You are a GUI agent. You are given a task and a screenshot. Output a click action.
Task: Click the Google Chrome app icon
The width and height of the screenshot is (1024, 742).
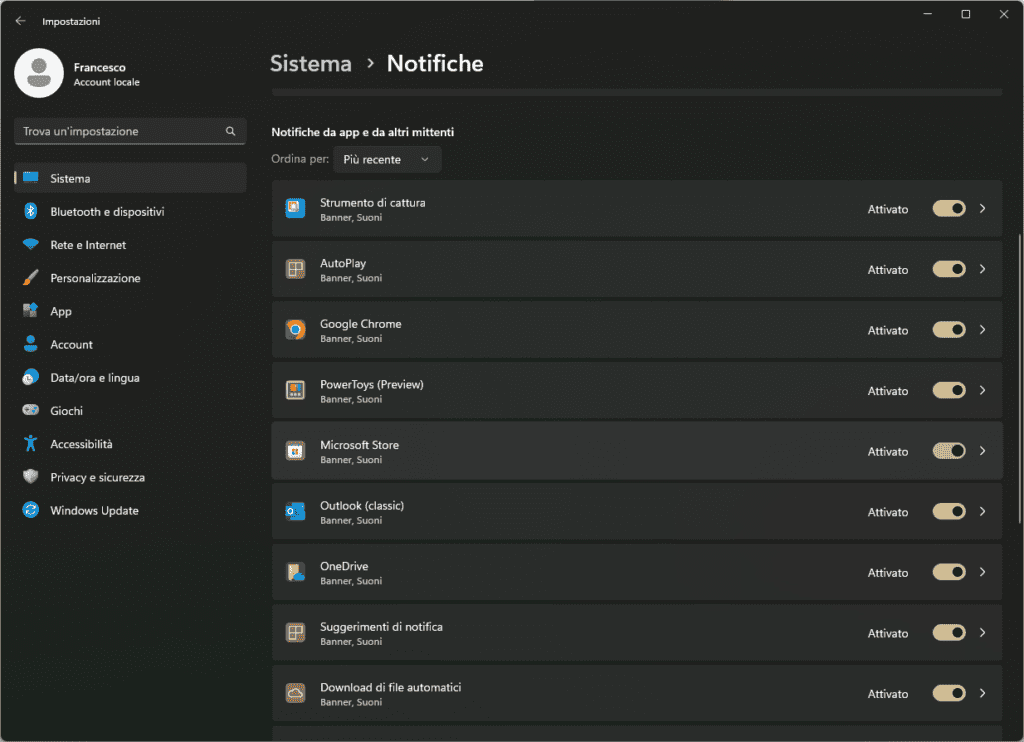click(x=295, y=330)
